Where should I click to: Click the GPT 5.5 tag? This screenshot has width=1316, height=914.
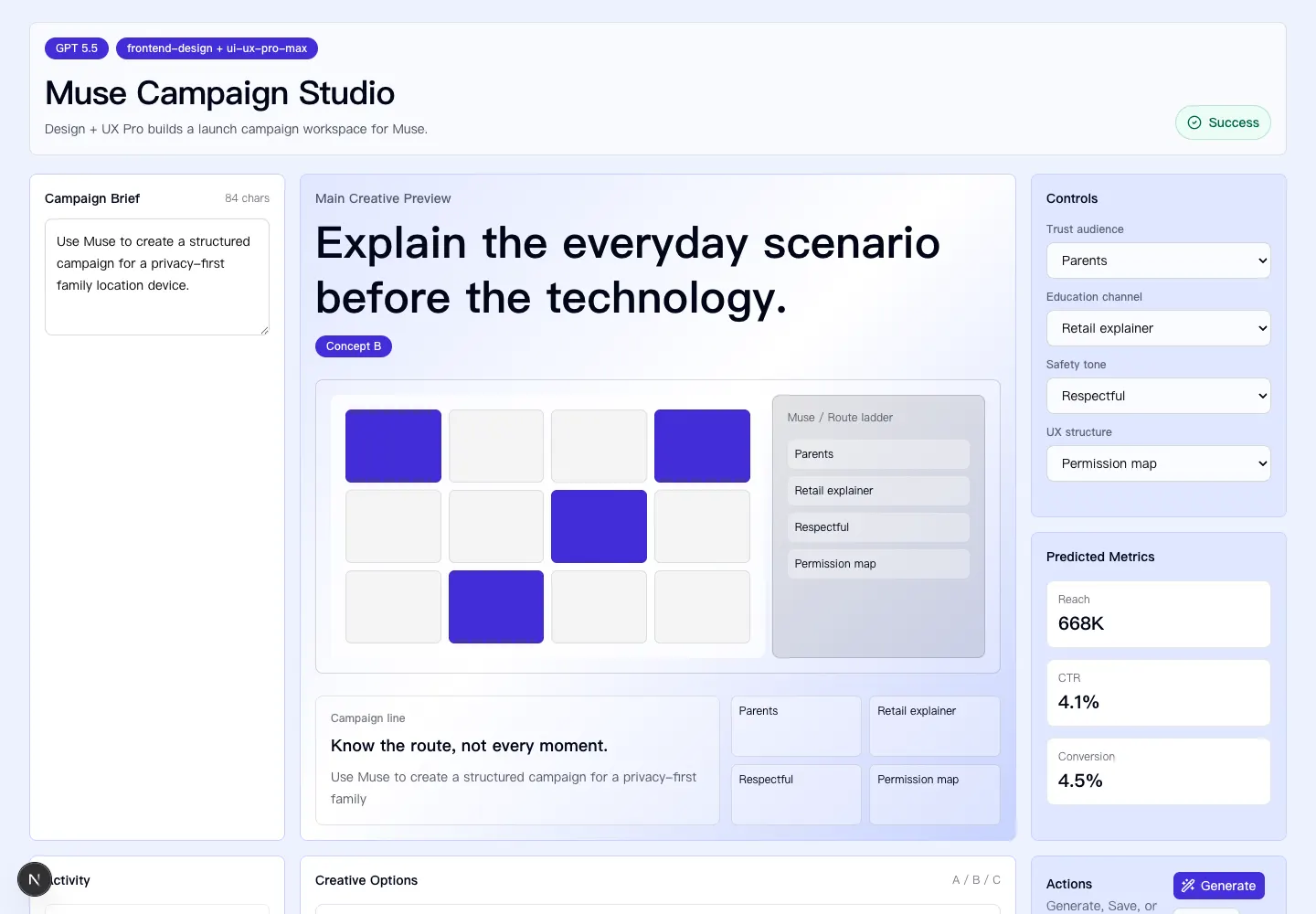coord(77,48)
